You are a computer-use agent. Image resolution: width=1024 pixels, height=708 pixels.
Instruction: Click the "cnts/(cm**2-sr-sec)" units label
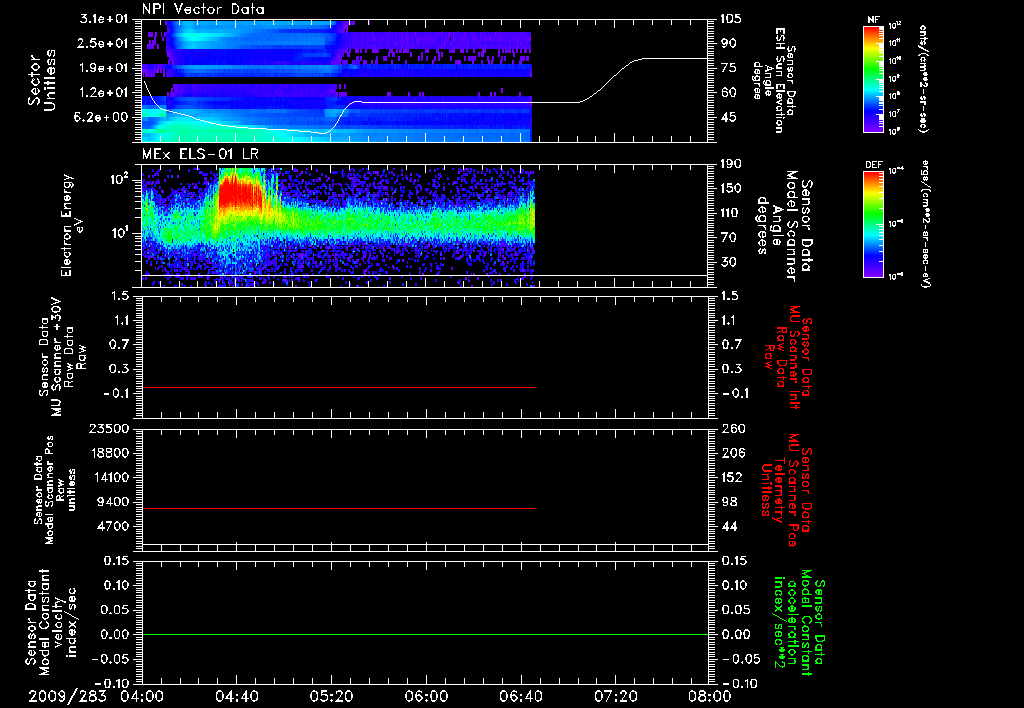[923, 78]
